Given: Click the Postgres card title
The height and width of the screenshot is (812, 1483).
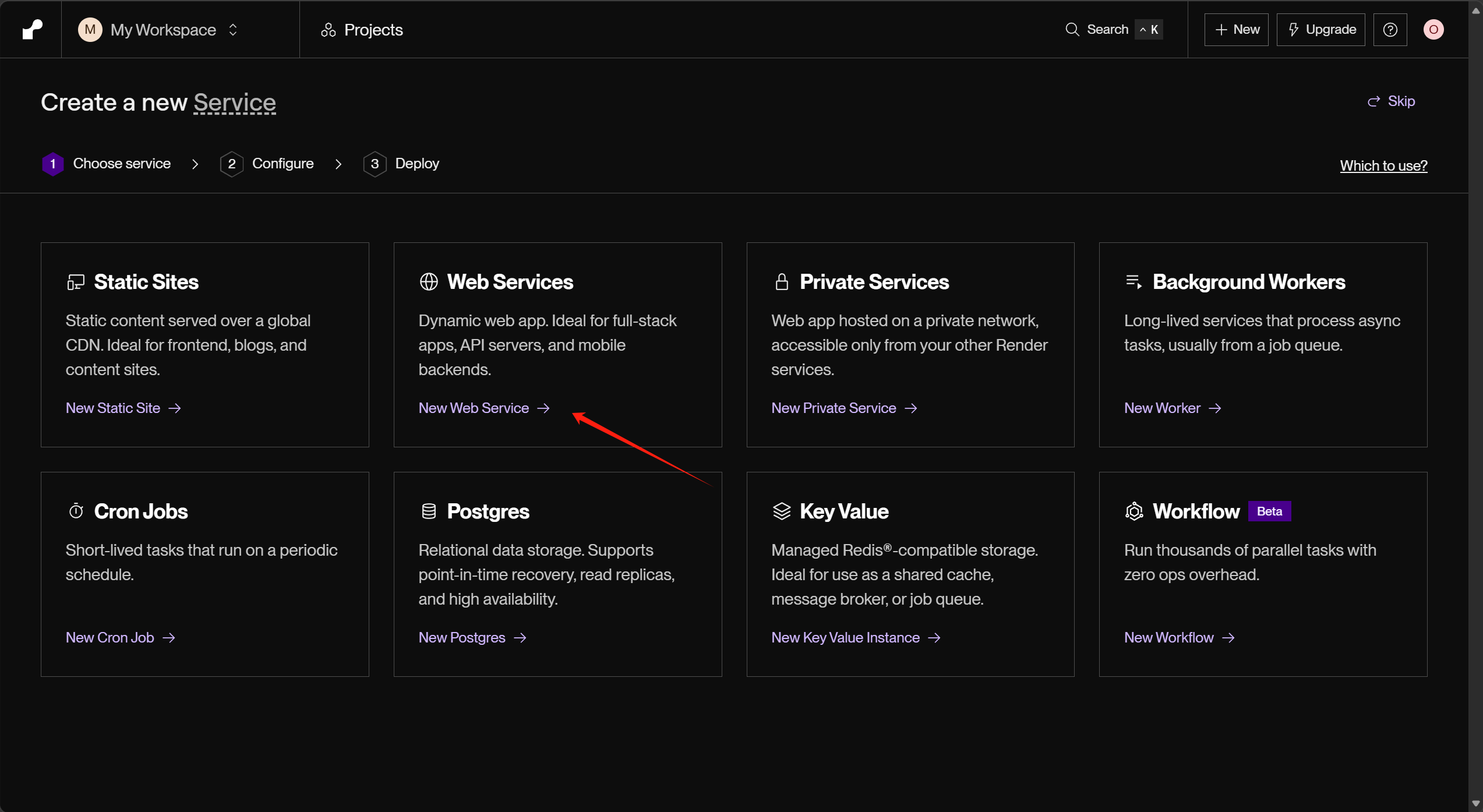Looking at the screenshot, I should tap(488, 511).
